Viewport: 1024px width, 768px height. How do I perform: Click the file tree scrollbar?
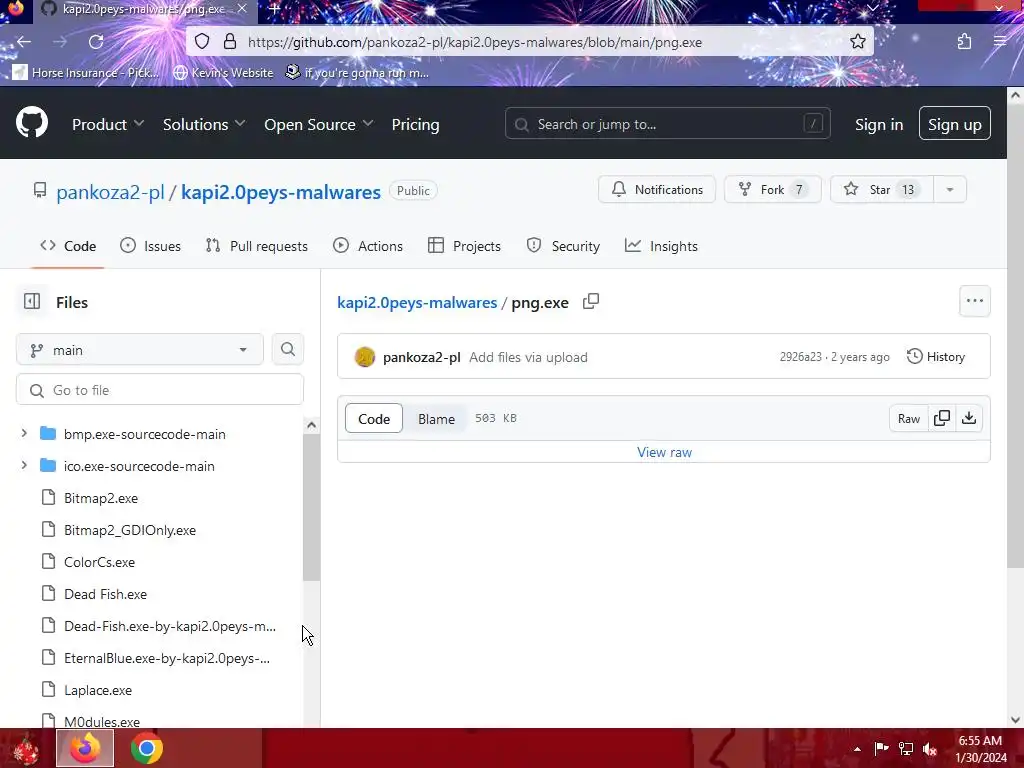(x=312, y=506)
